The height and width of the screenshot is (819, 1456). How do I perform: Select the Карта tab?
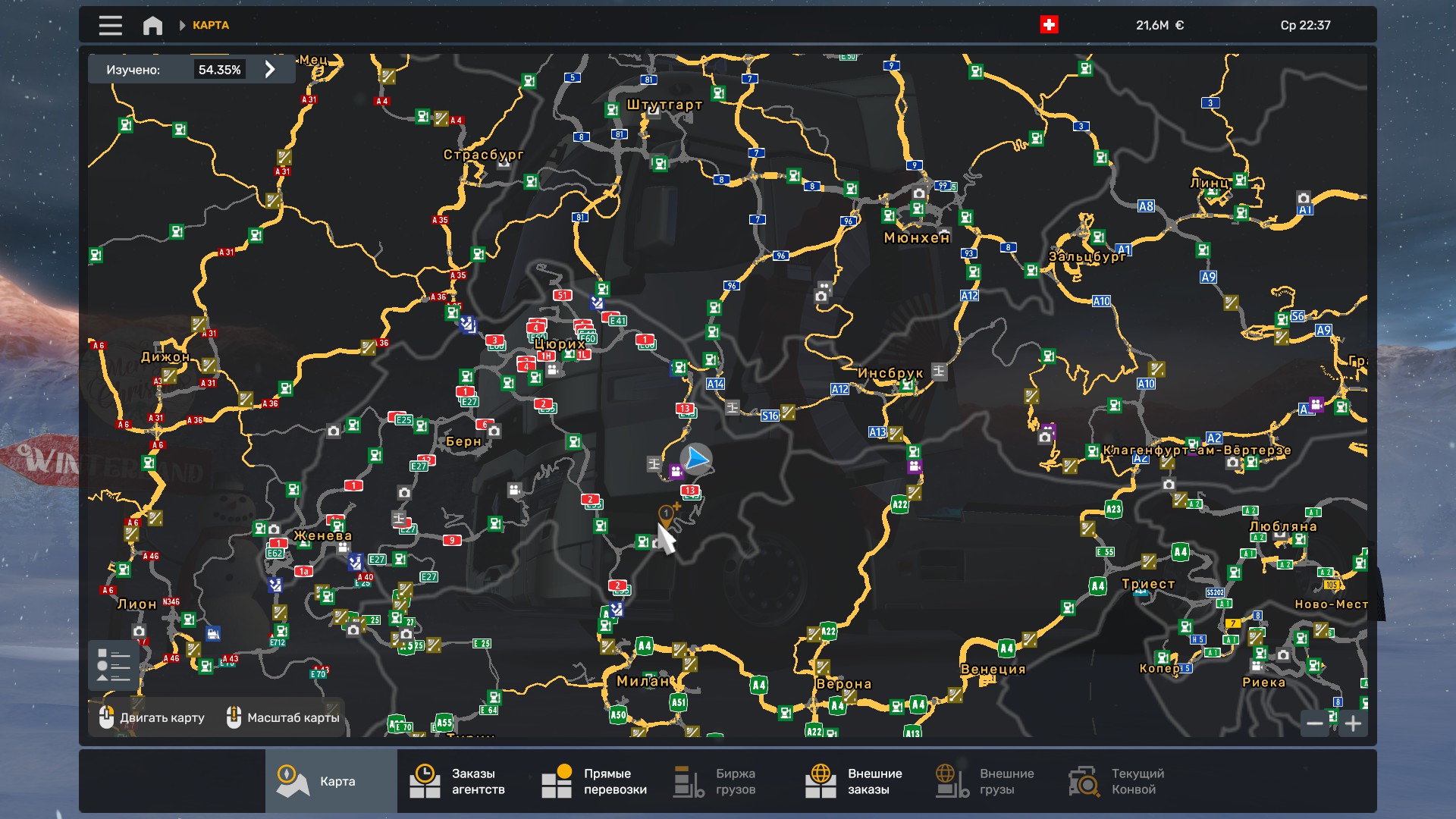(331, 781)
